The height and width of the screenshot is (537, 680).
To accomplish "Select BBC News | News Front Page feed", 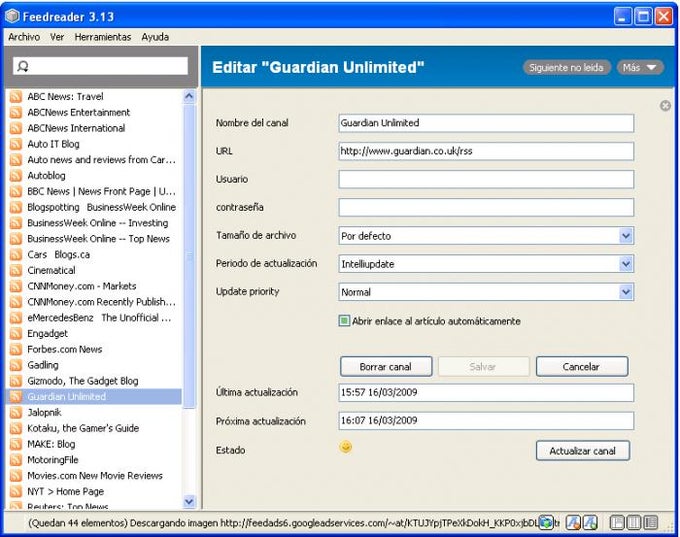I will coord(94,191).
